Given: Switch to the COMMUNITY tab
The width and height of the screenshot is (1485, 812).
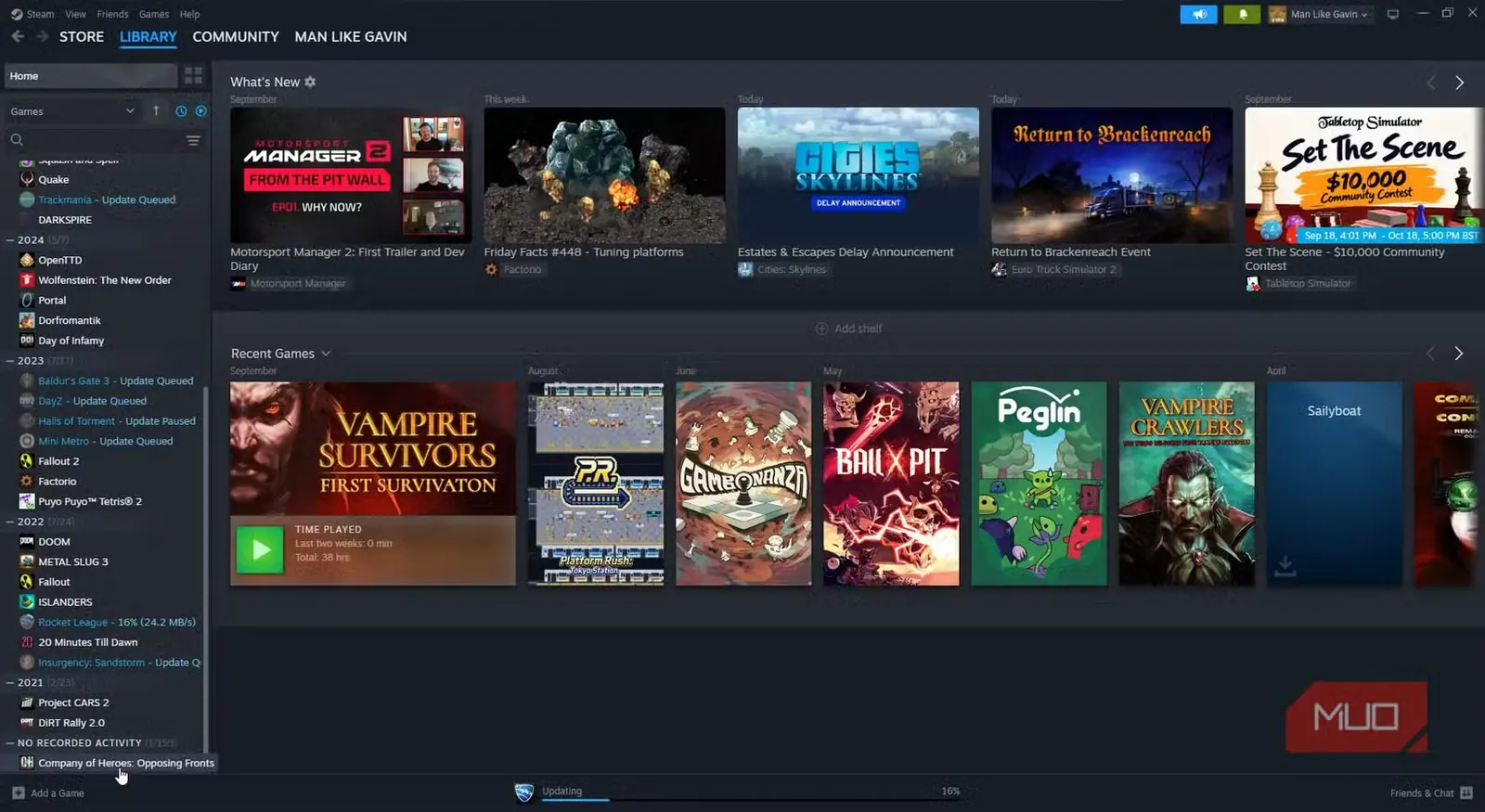Looking at the screenshot, I should (236, 36).
